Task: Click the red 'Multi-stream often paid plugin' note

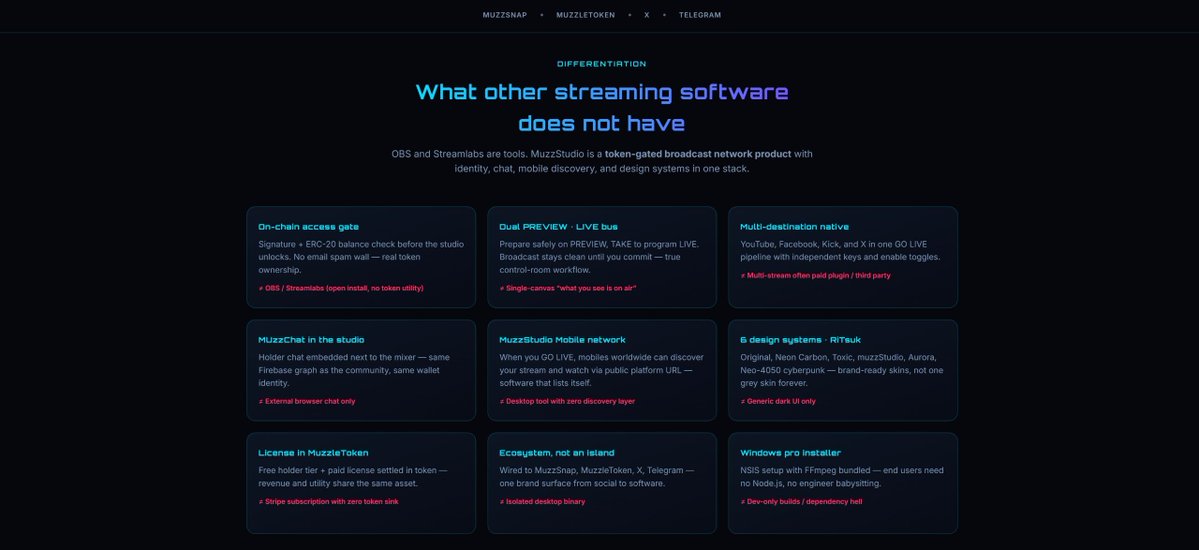Action: coord(815,275)
